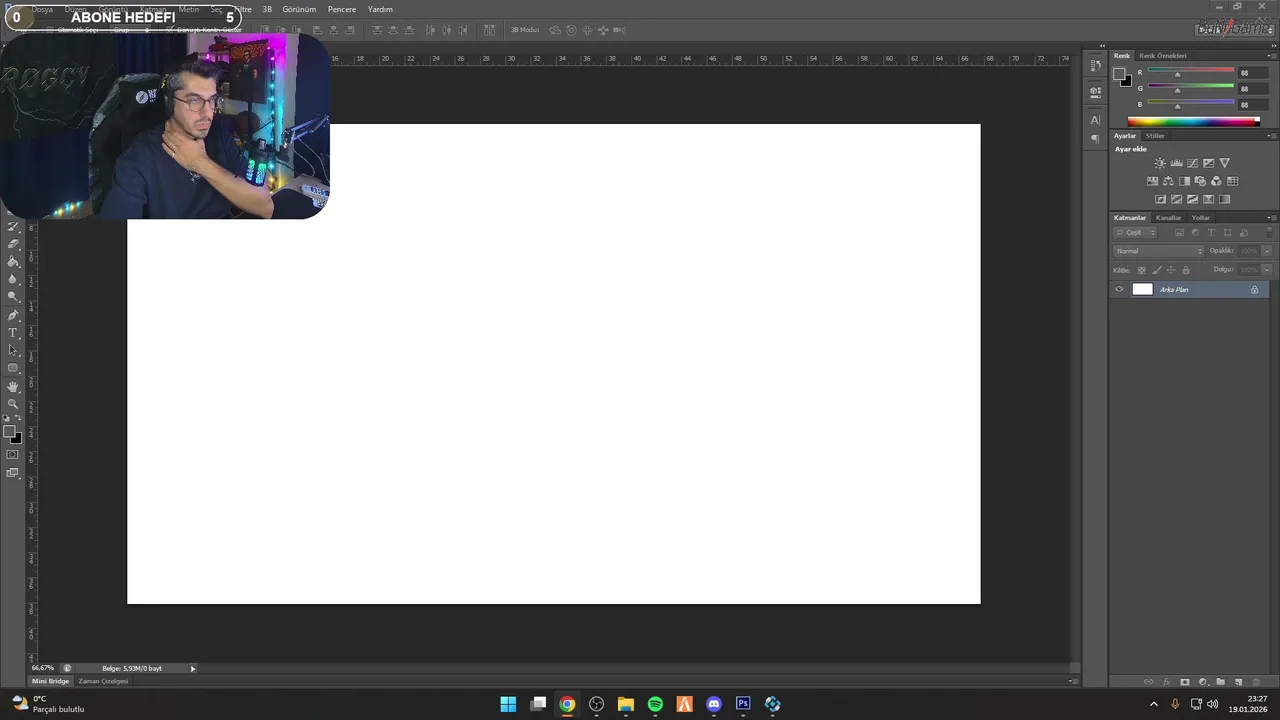Open the Pencere menu
Viewport: 1280px width, 720px height.
tap(342, 9)
